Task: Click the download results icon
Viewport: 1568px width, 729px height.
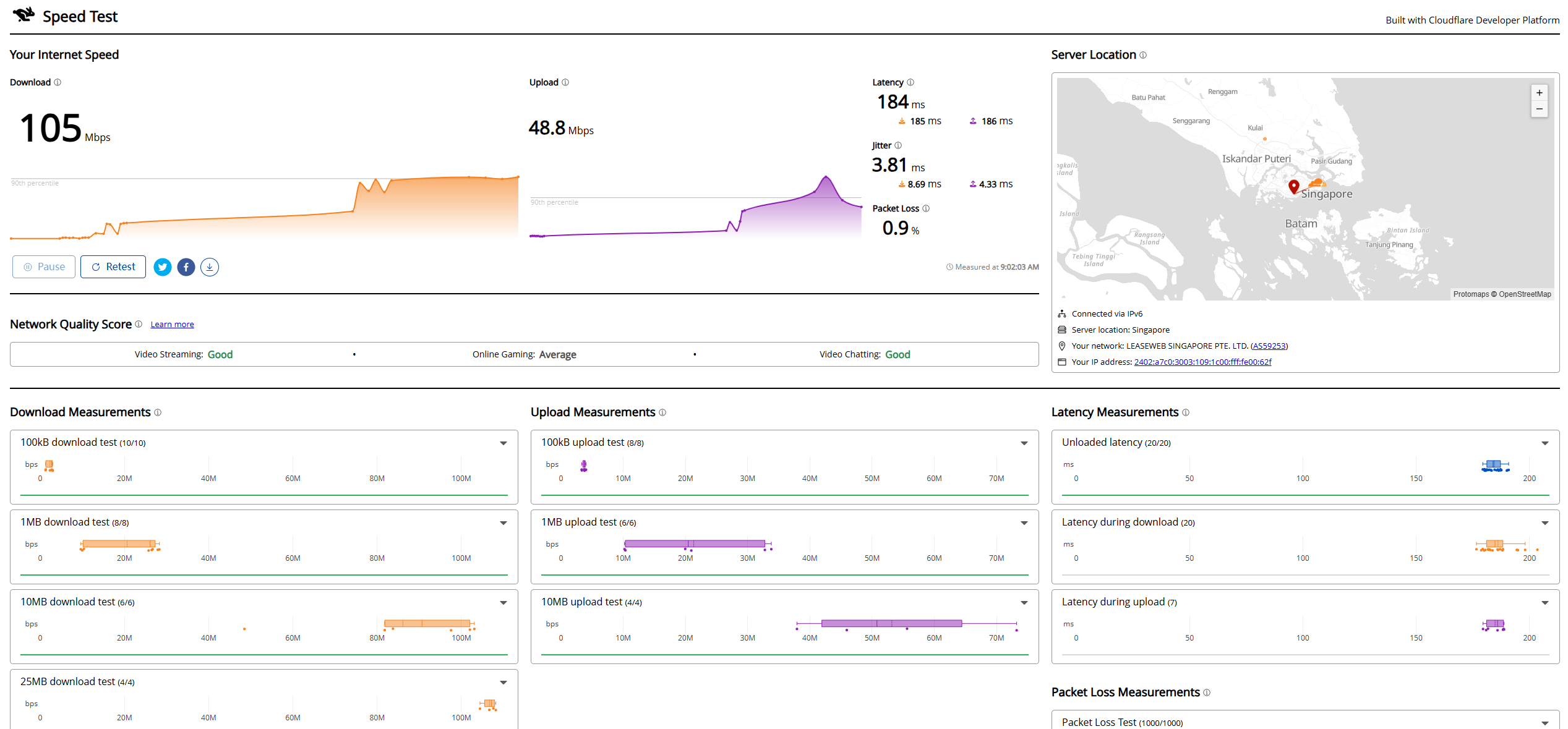Action: (x=210, y=267)
